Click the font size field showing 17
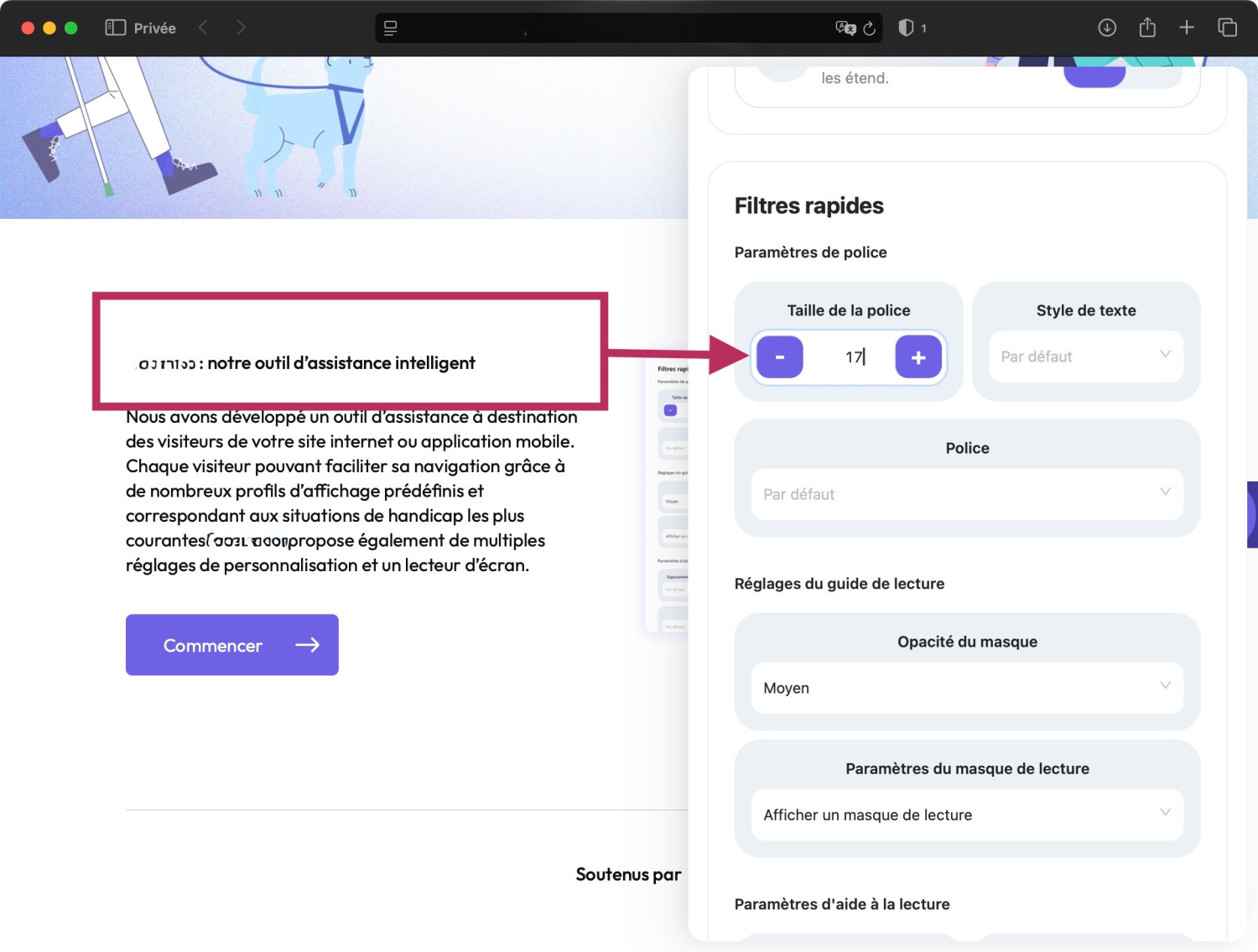Screen dimensions: 1258x952 click(x=850, y=357)
